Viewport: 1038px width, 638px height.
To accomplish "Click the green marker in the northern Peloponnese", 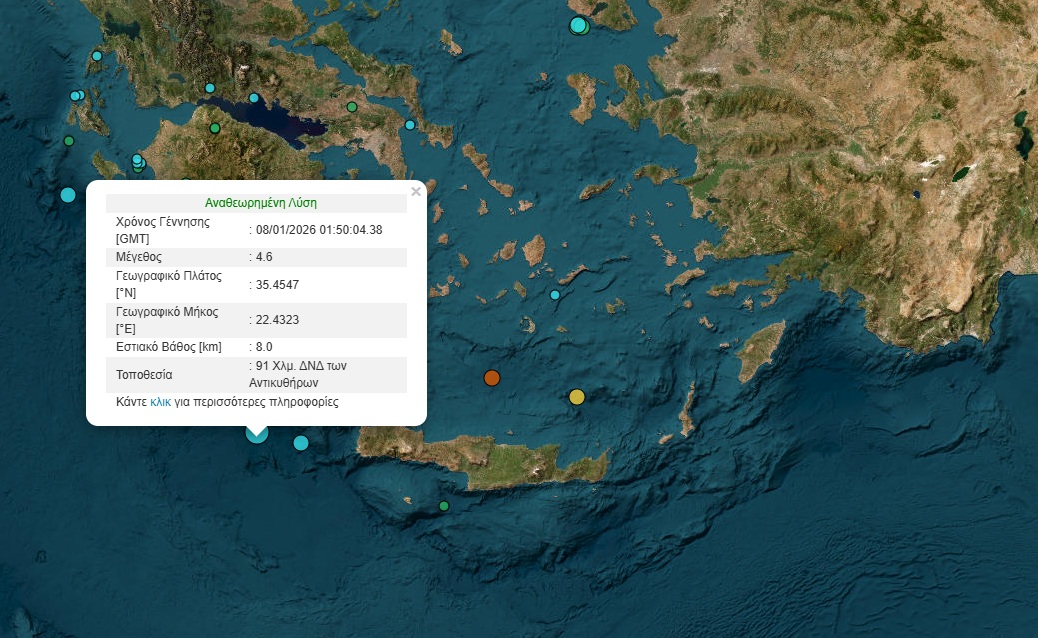I will tap(214, 128).
